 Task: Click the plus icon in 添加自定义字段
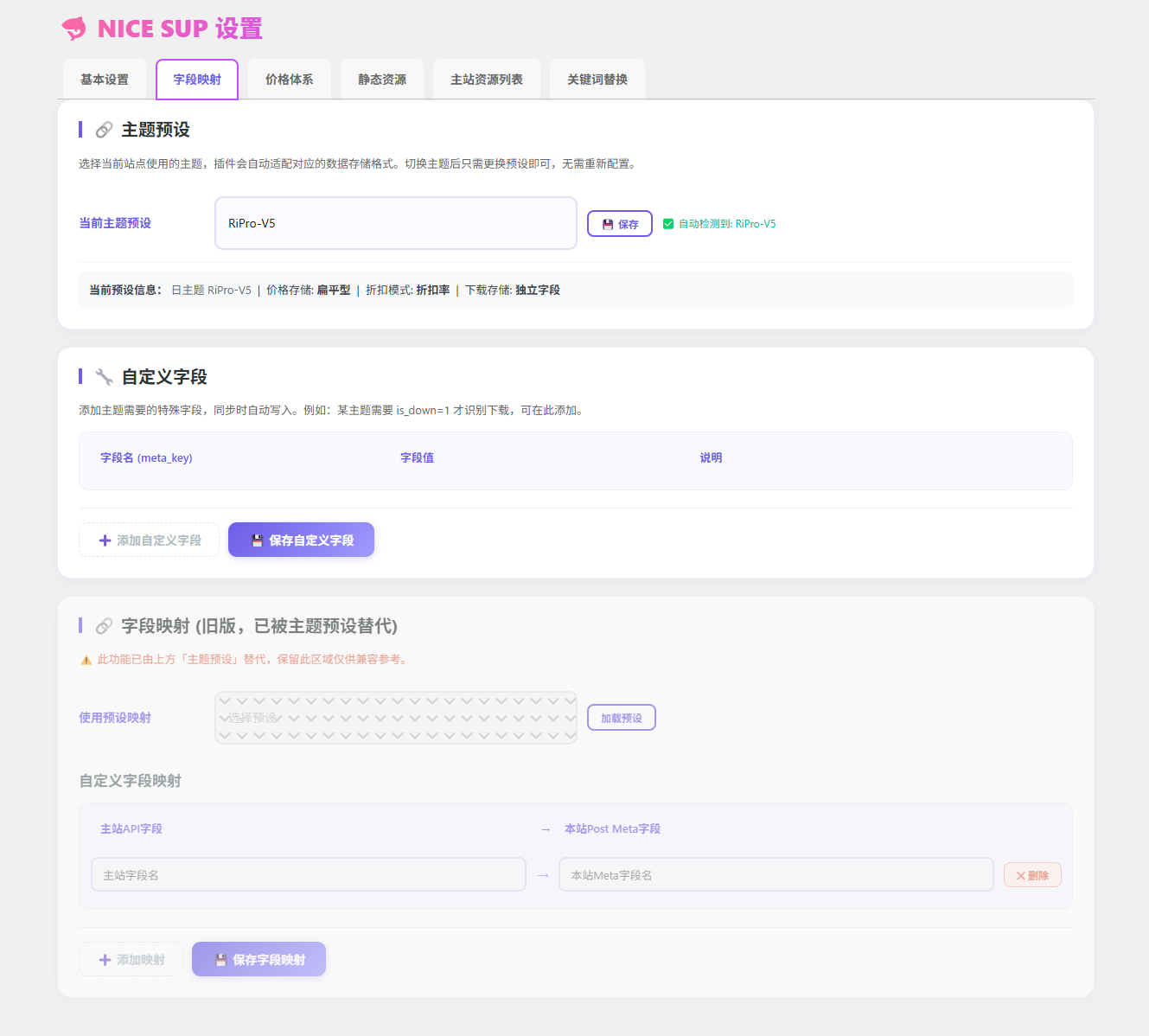coord(105,540)
